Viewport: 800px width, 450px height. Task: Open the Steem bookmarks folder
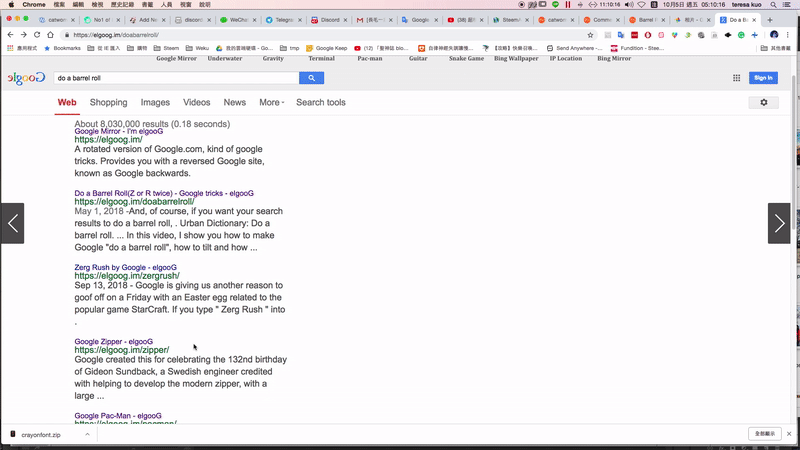tap(166, 48)
